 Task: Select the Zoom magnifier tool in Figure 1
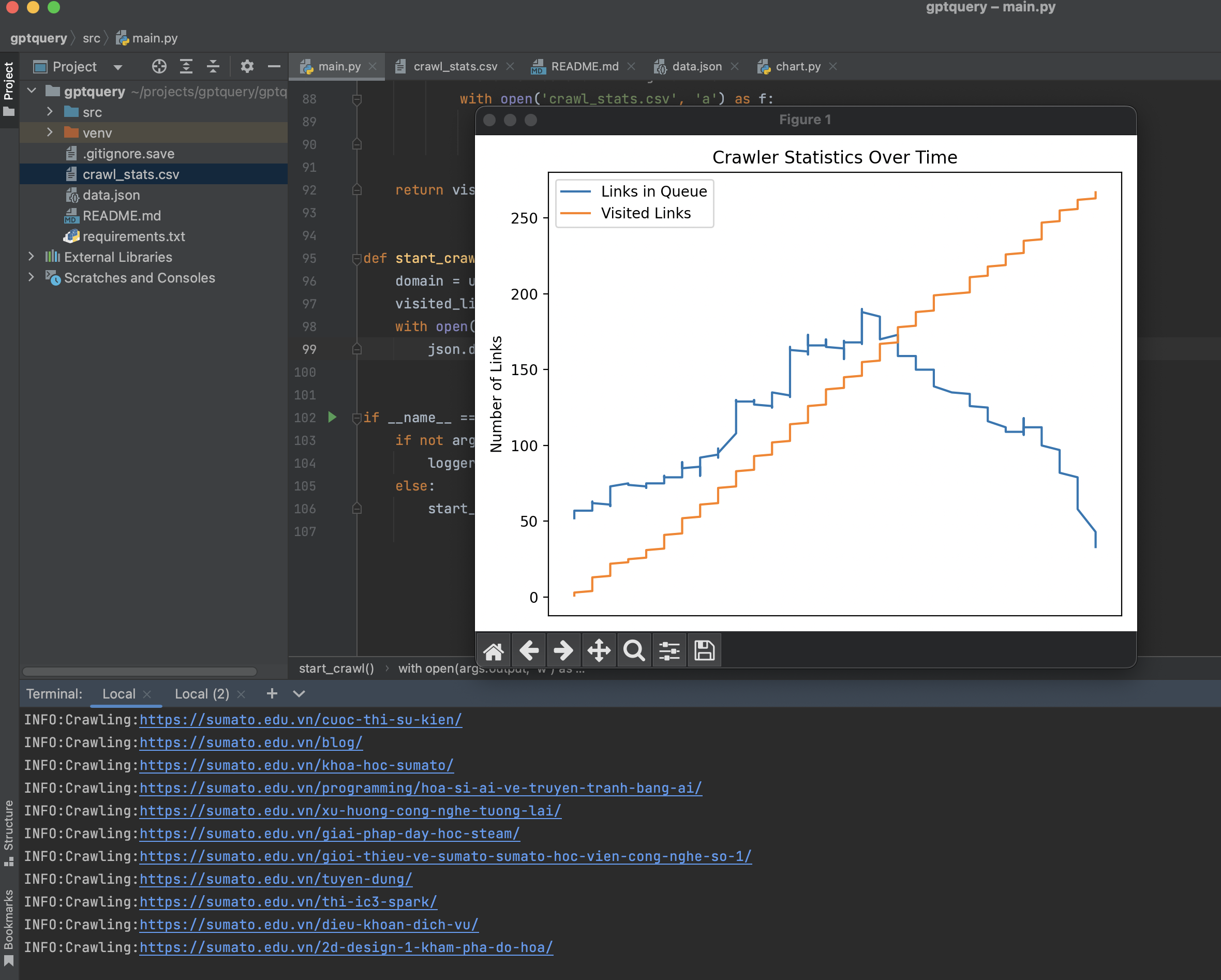pos(634,650)
